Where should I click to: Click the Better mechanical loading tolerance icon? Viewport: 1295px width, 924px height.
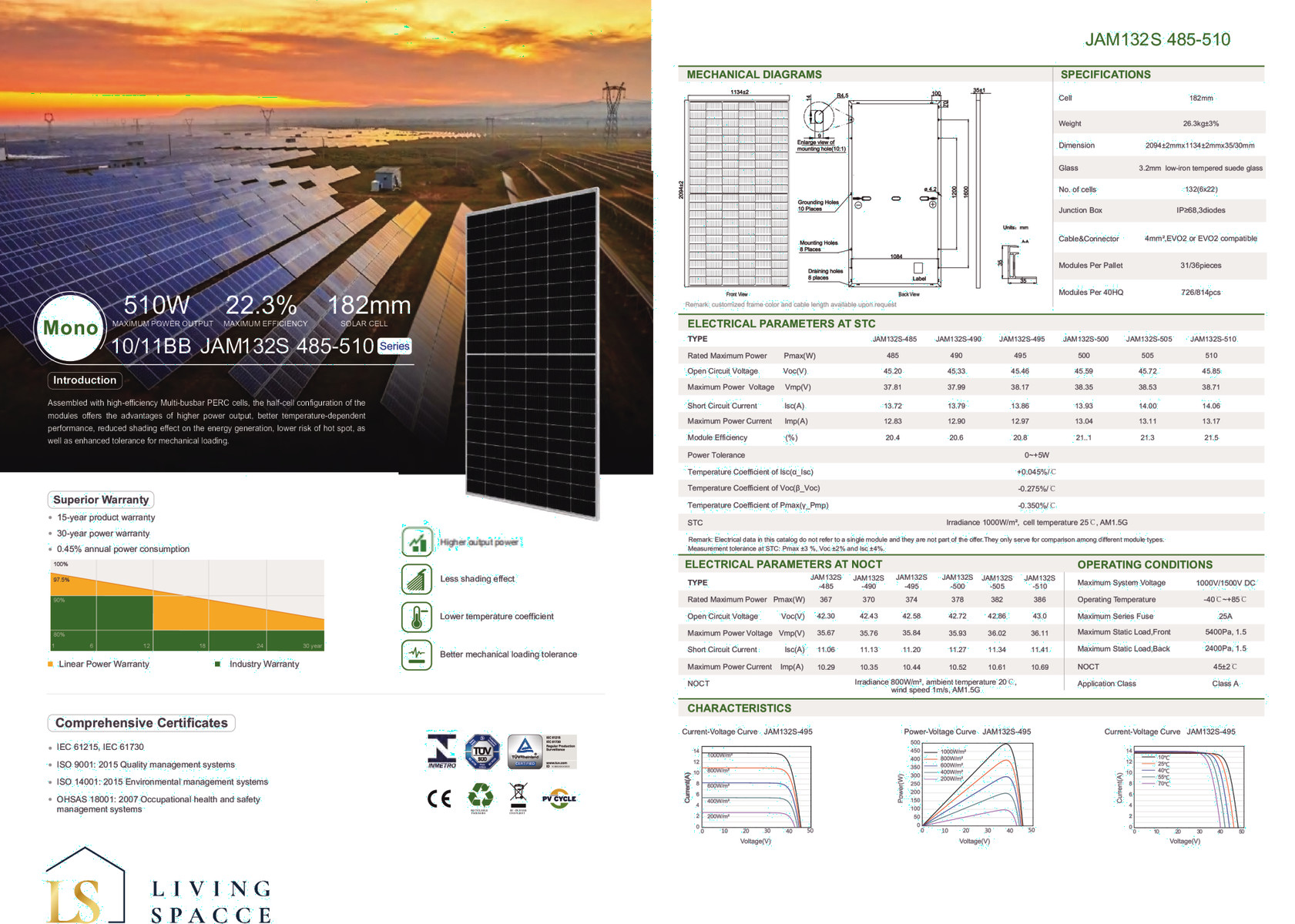coord(416,654)
